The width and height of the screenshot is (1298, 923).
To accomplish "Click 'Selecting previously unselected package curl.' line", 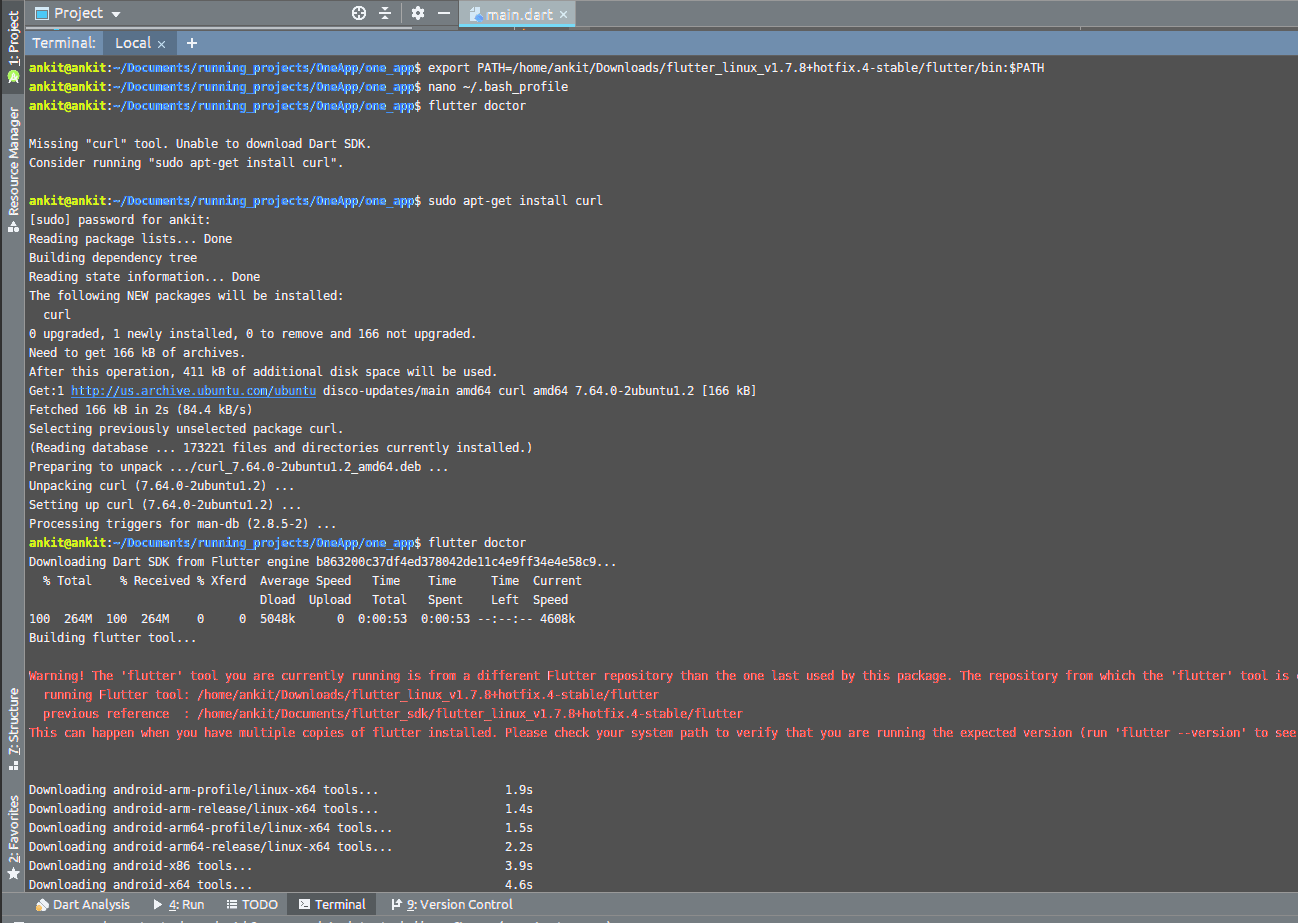I will pyautogui.click(x=186, y=429).
